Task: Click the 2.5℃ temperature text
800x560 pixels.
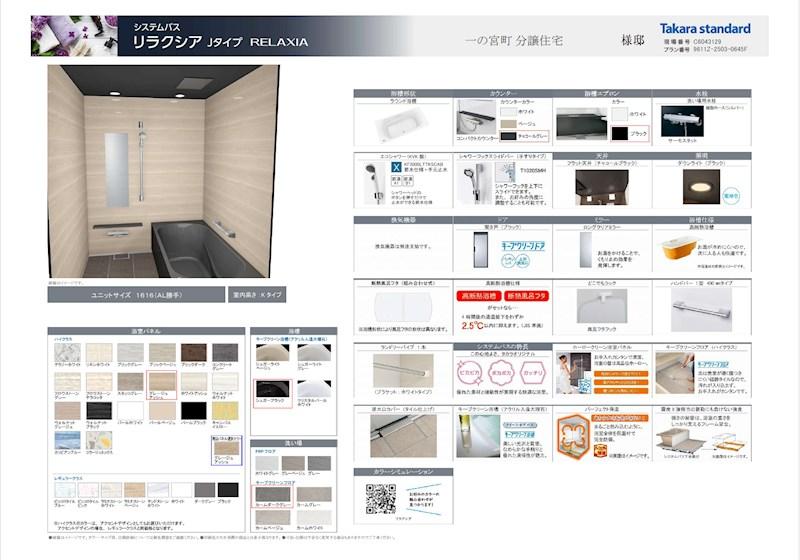Action: (x=472, y=325)
